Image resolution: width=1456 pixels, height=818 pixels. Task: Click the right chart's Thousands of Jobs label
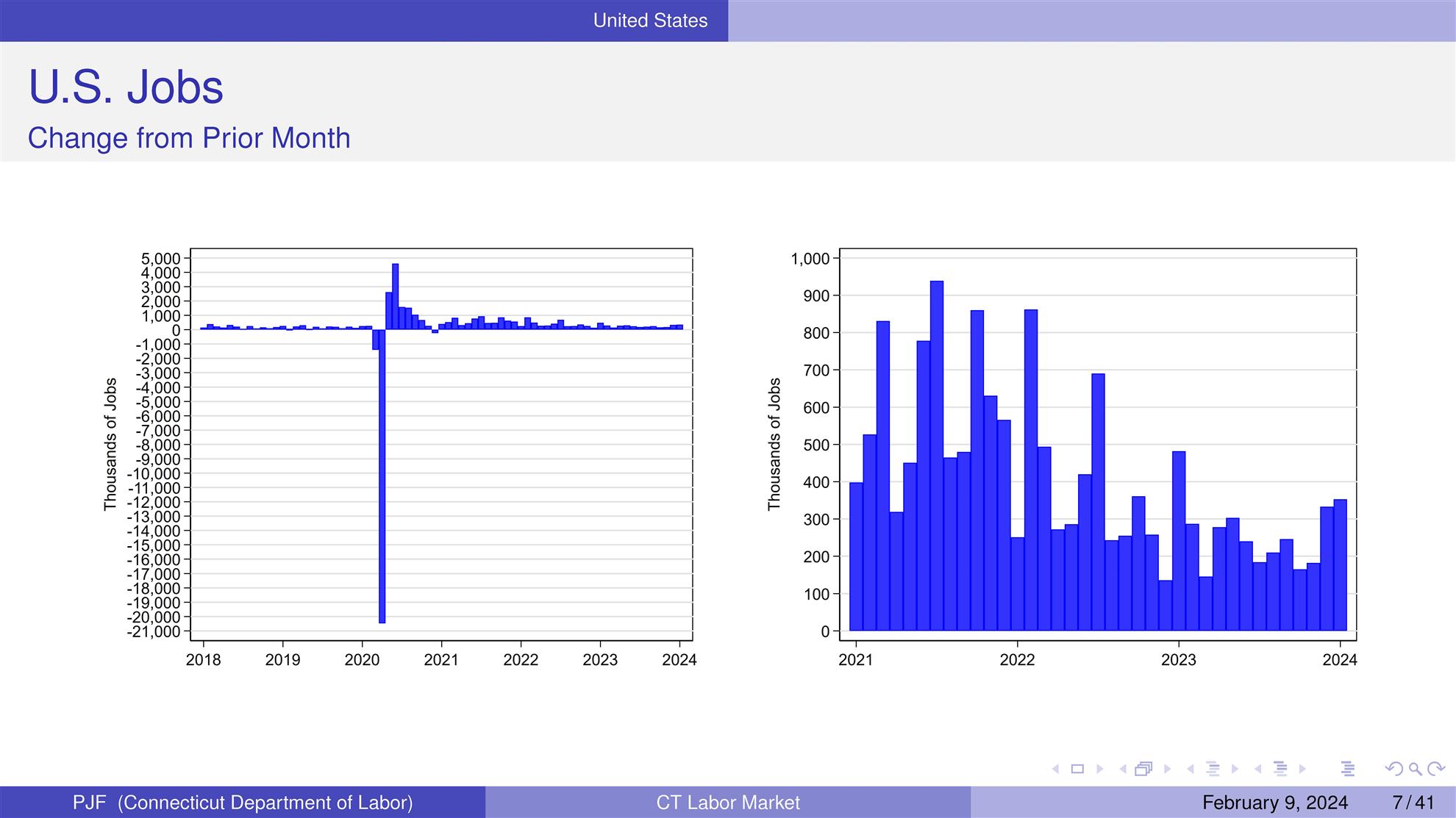point(774,444)
